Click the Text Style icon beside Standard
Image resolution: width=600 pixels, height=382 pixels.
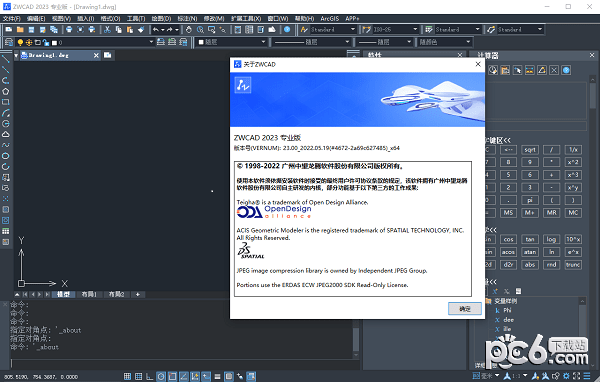point(304,29)
